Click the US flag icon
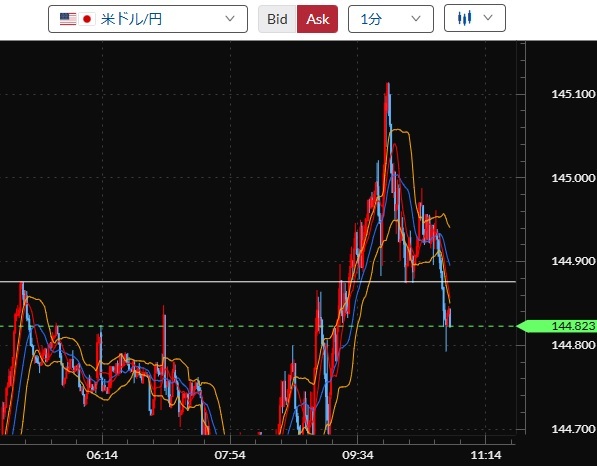 pos(68,19)
